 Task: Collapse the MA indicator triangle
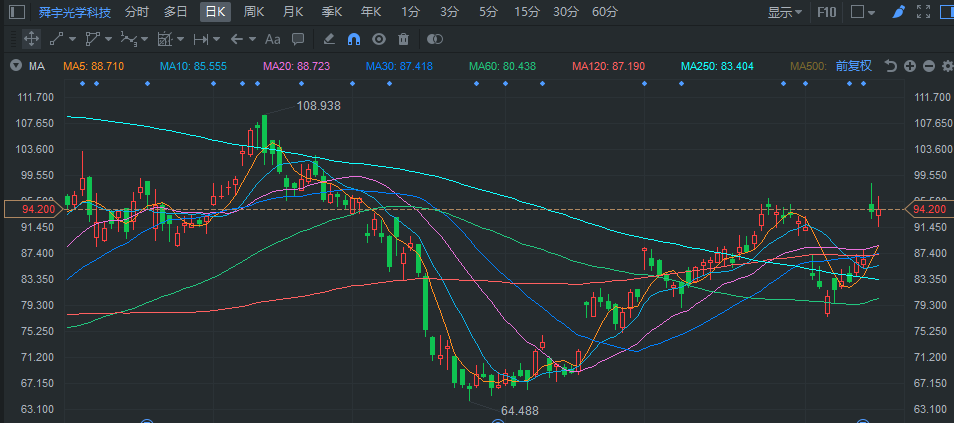(x=16, y=66)
